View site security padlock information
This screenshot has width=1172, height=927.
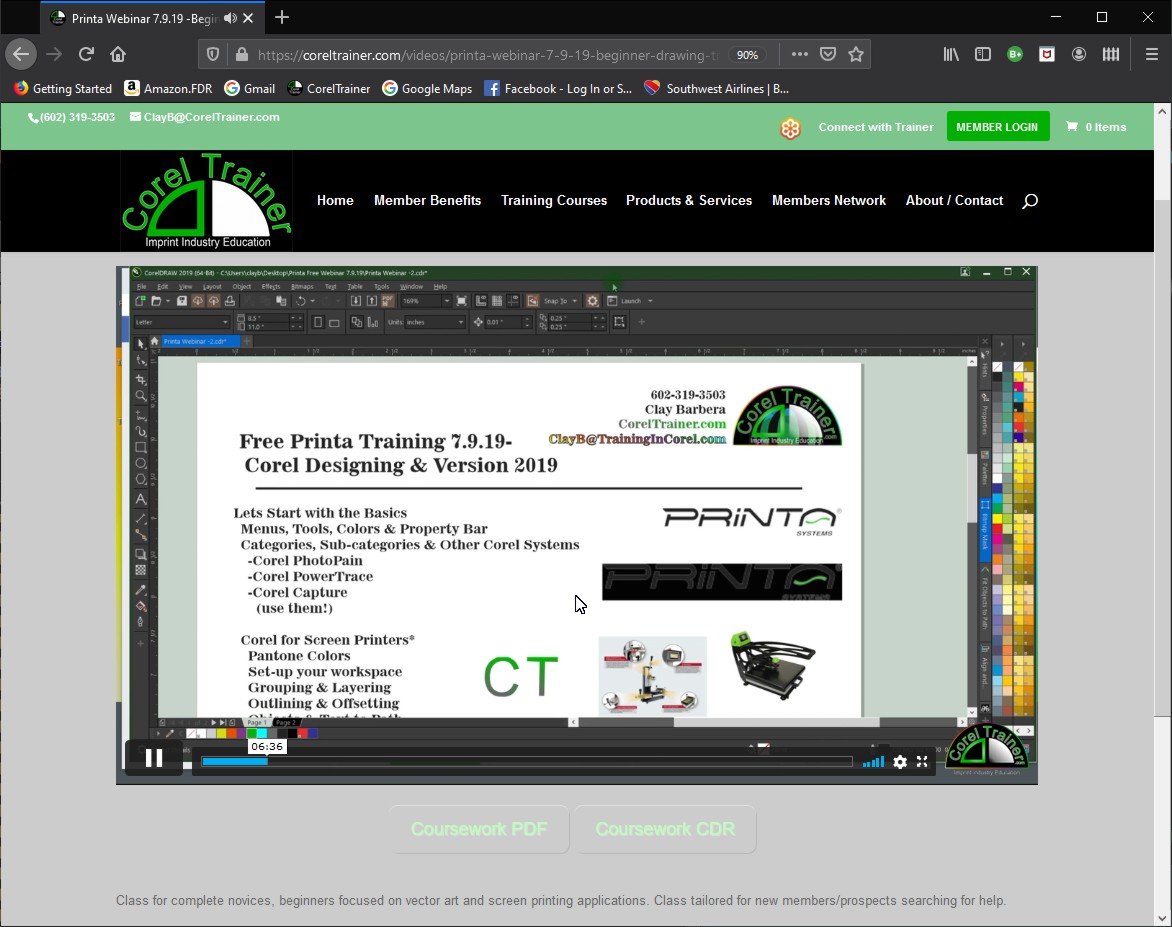click(x=241, y=55)
